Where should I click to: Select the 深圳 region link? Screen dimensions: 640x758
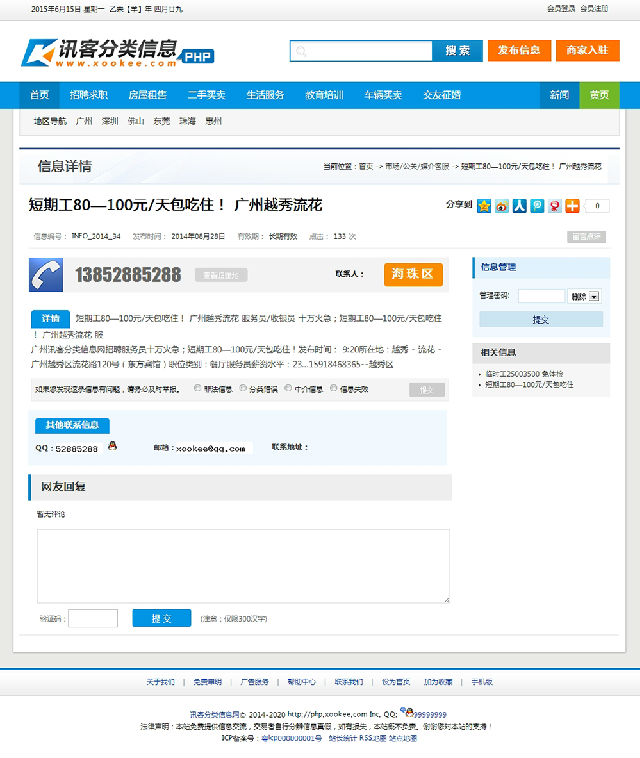pyautogui.click(x=110, y=121)
